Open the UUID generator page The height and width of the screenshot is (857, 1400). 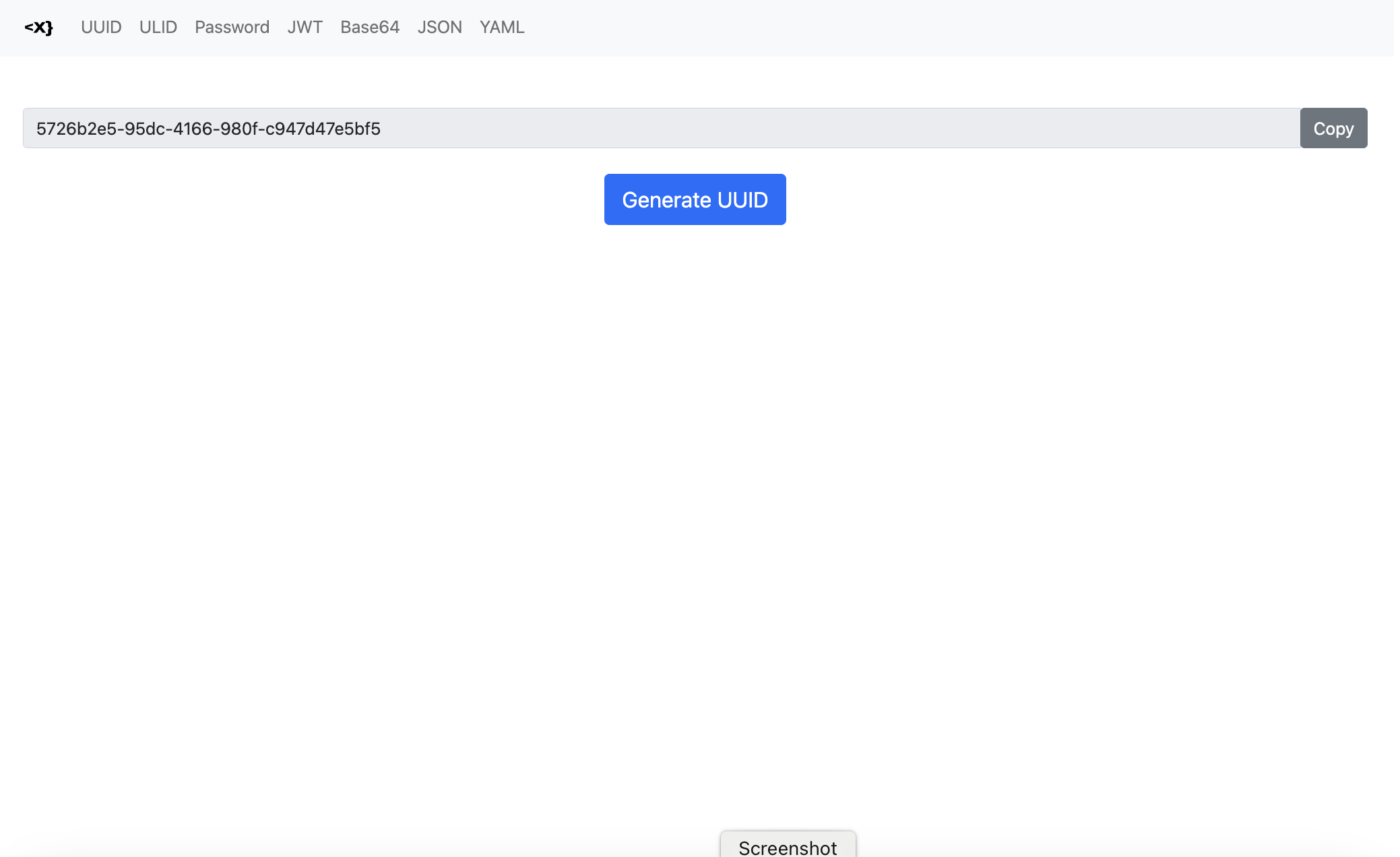101,28
